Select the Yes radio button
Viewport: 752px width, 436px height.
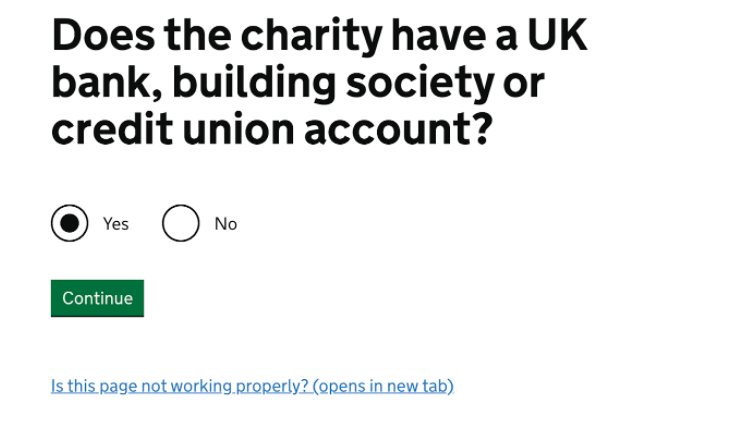point(70,224)
